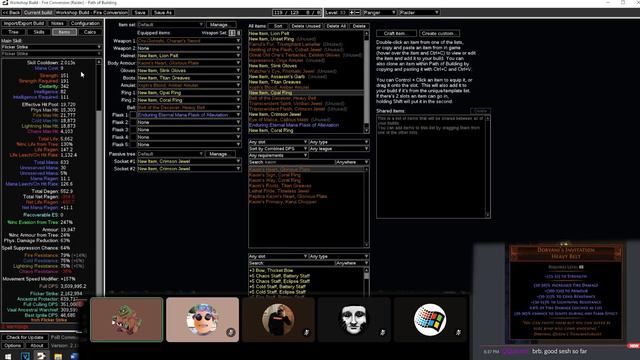
Task: Open the Flicker Strike main skill dropdown
Action: (x=51, y=47)
